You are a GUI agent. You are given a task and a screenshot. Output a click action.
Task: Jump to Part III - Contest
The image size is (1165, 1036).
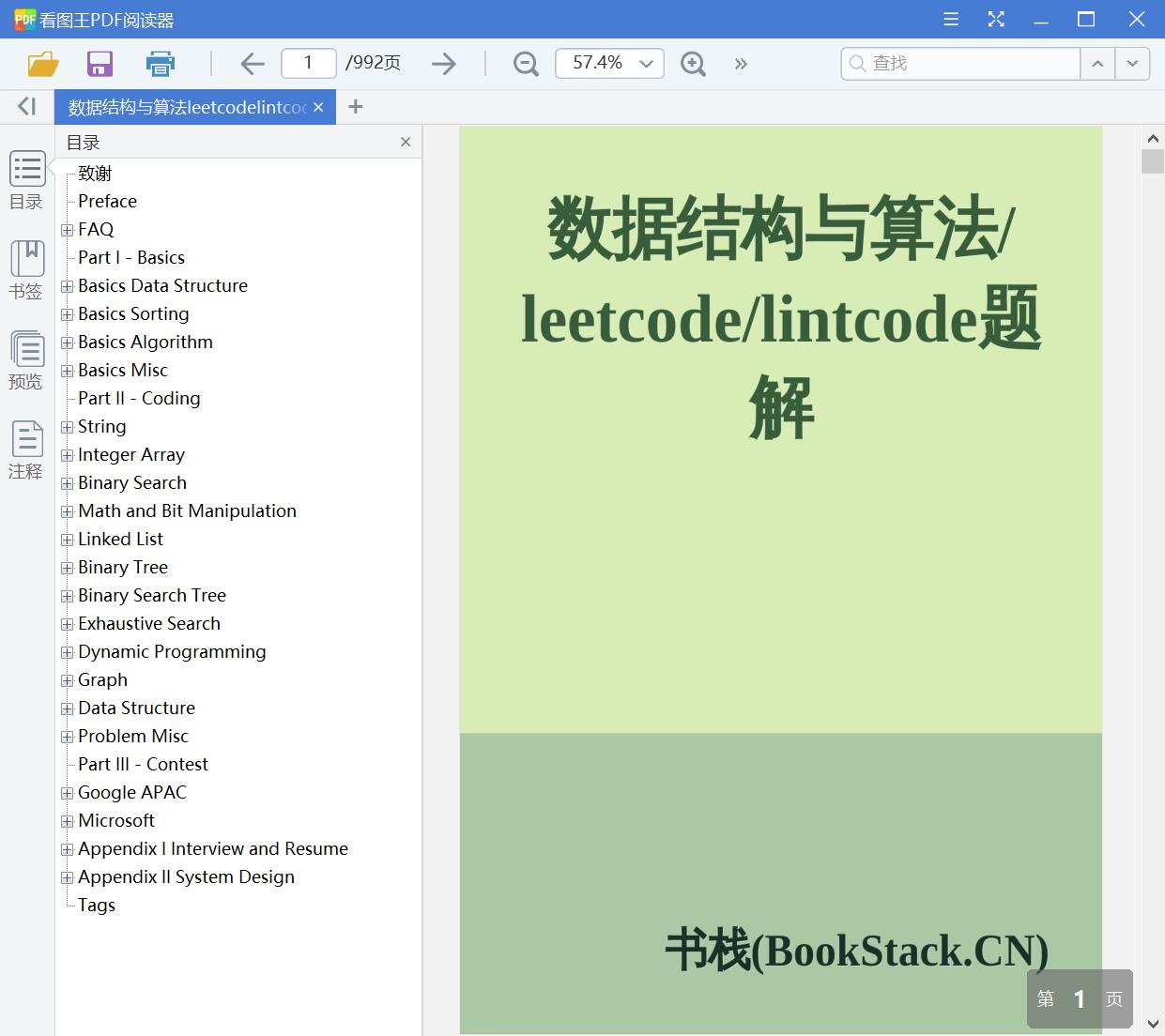(x=143, y=764)
